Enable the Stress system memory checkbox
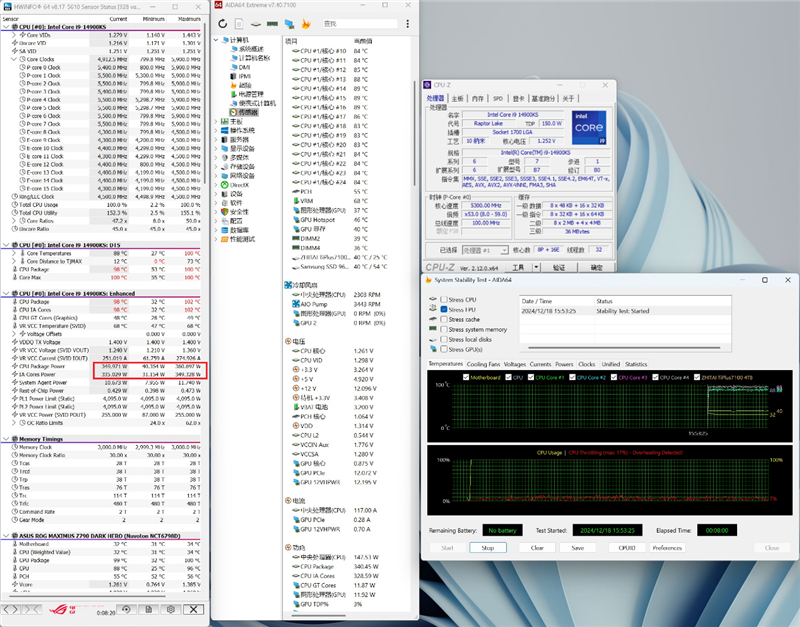800x627 pixels. click(444, 330)
